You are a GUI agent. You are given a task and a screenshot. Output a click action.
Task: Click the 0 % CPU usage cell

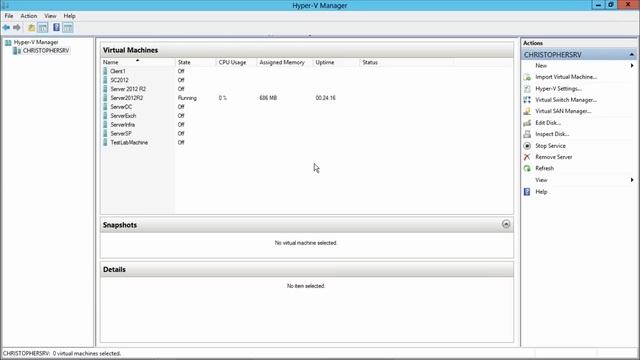pyautogui.click(x=222, y=98)
